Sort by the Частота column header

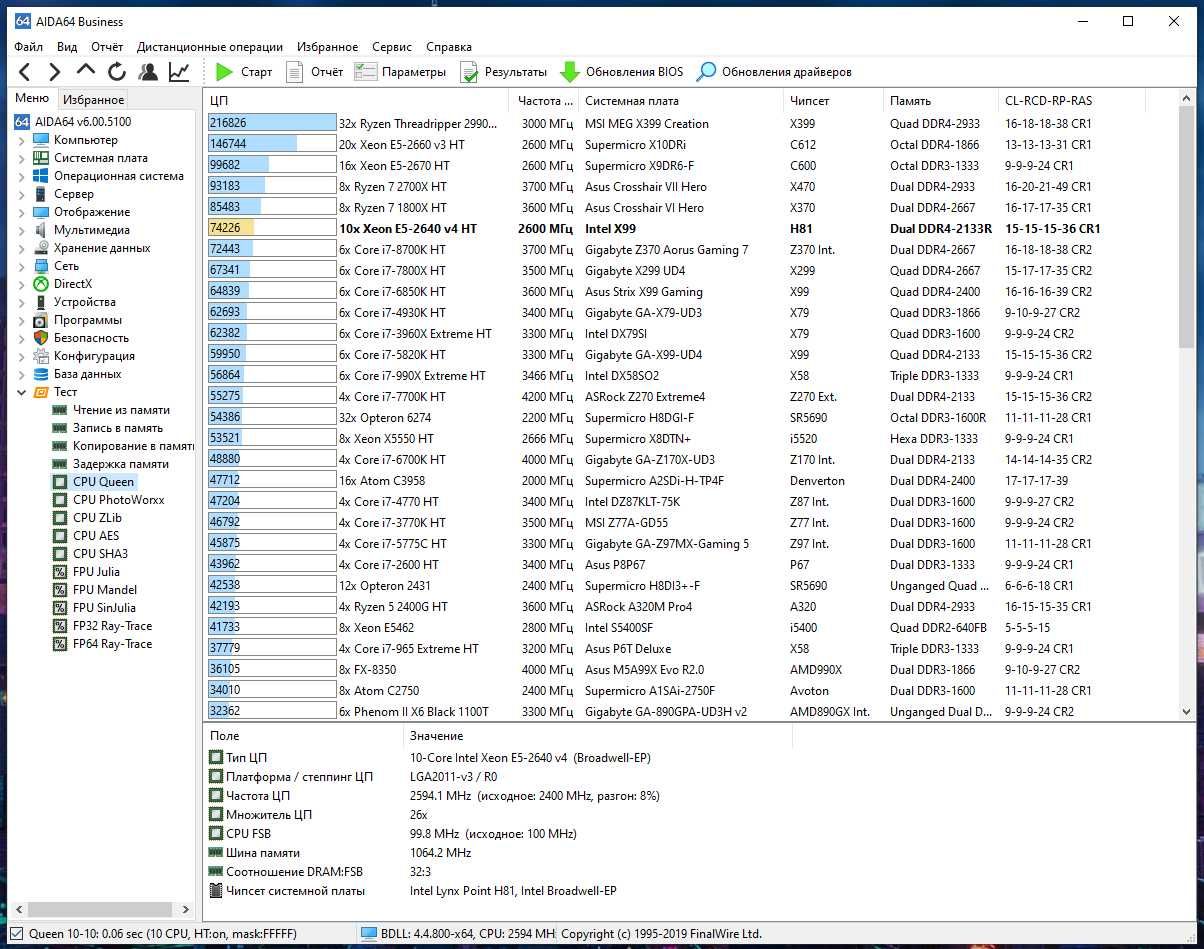pyautogui.click(x=544, y=100)
